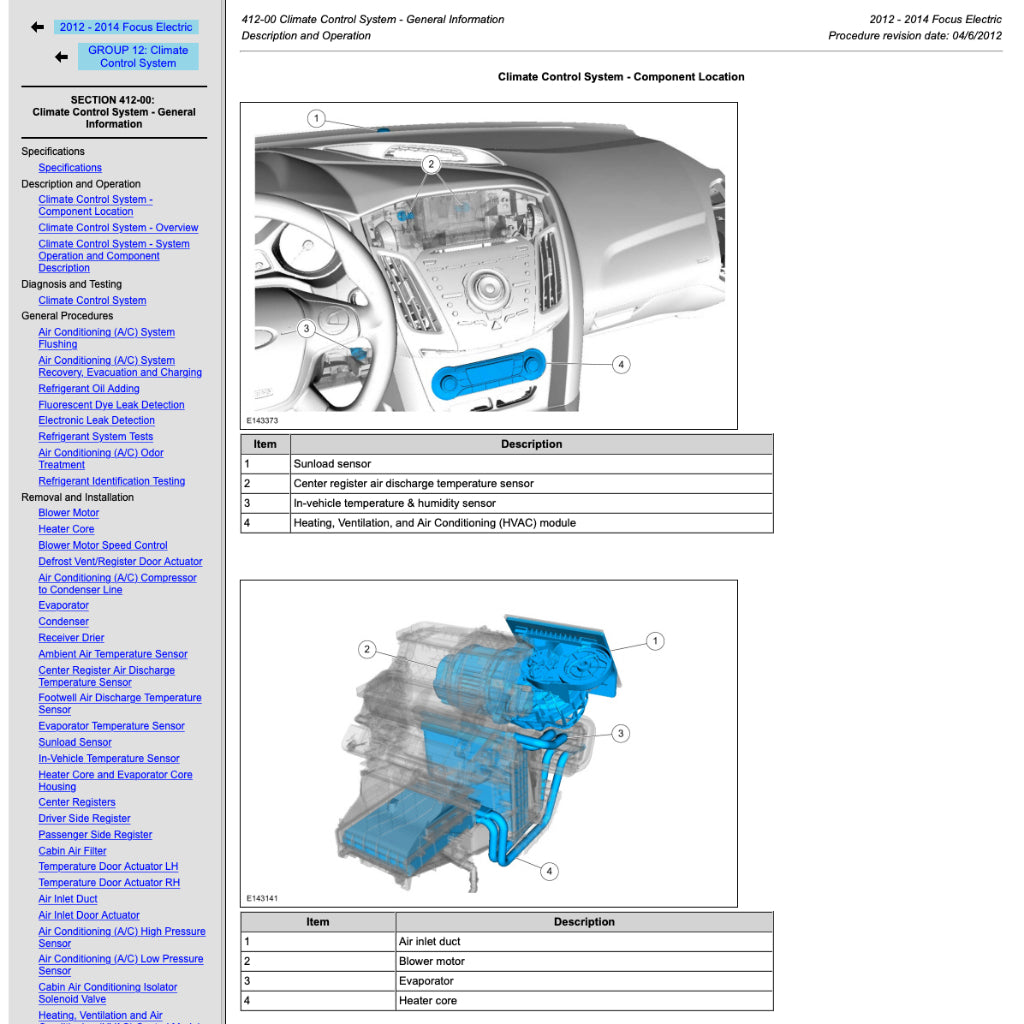Open the Specifications link
Image resolution: width=1024 pixels, height=1024 pixels.
(x=70, y=168)
